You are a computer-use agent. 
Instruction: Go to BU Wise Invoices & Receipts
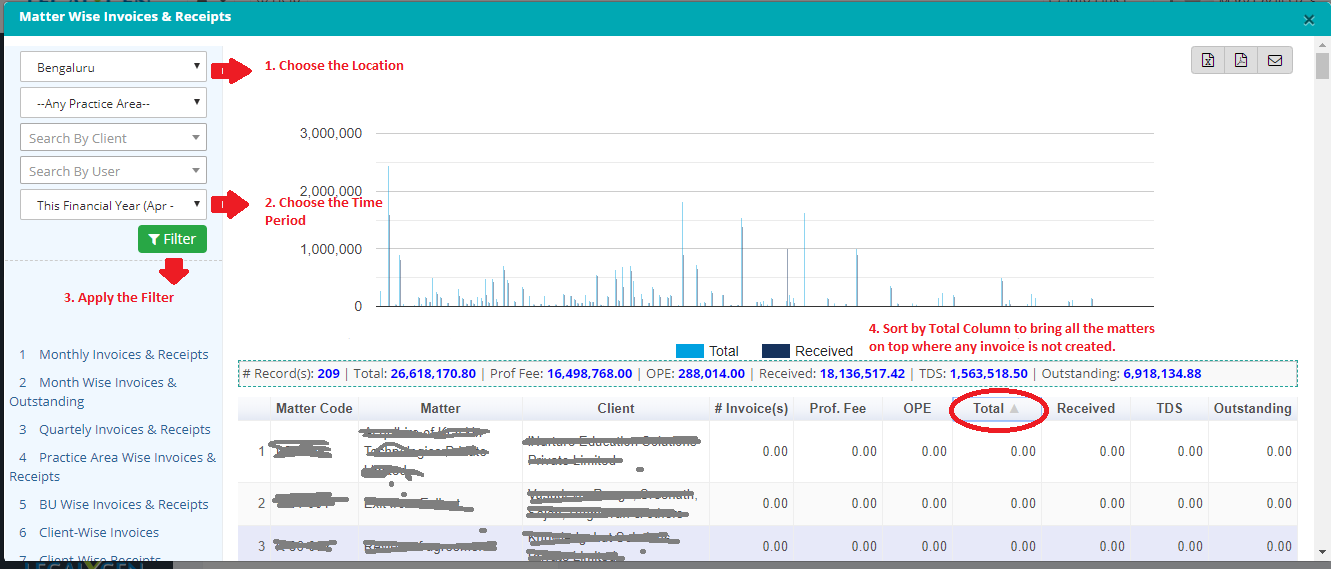[123, 504]
